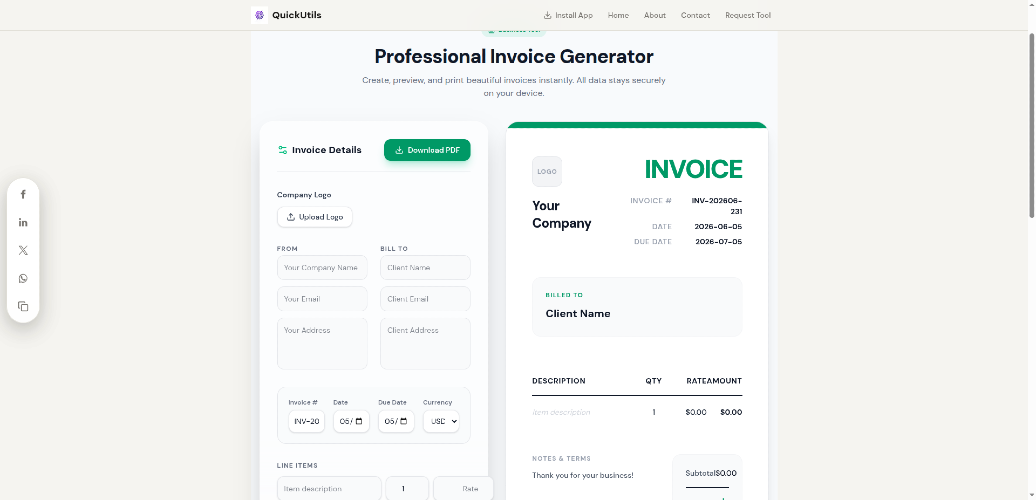Click the LINE ITEMS section label
The height and width of the screenshot is (500, 1036).
pos(297,466)
